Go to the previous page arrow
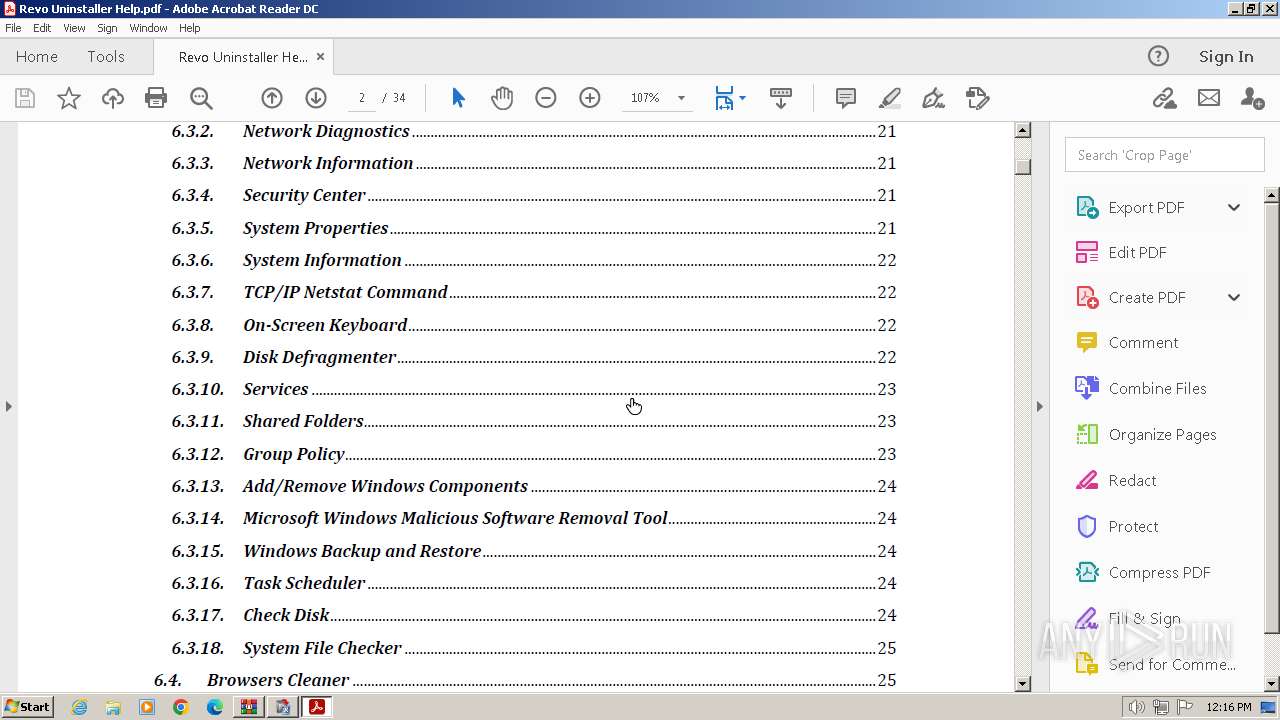Viewport: 1280px width, 720px height. [272, 98]
